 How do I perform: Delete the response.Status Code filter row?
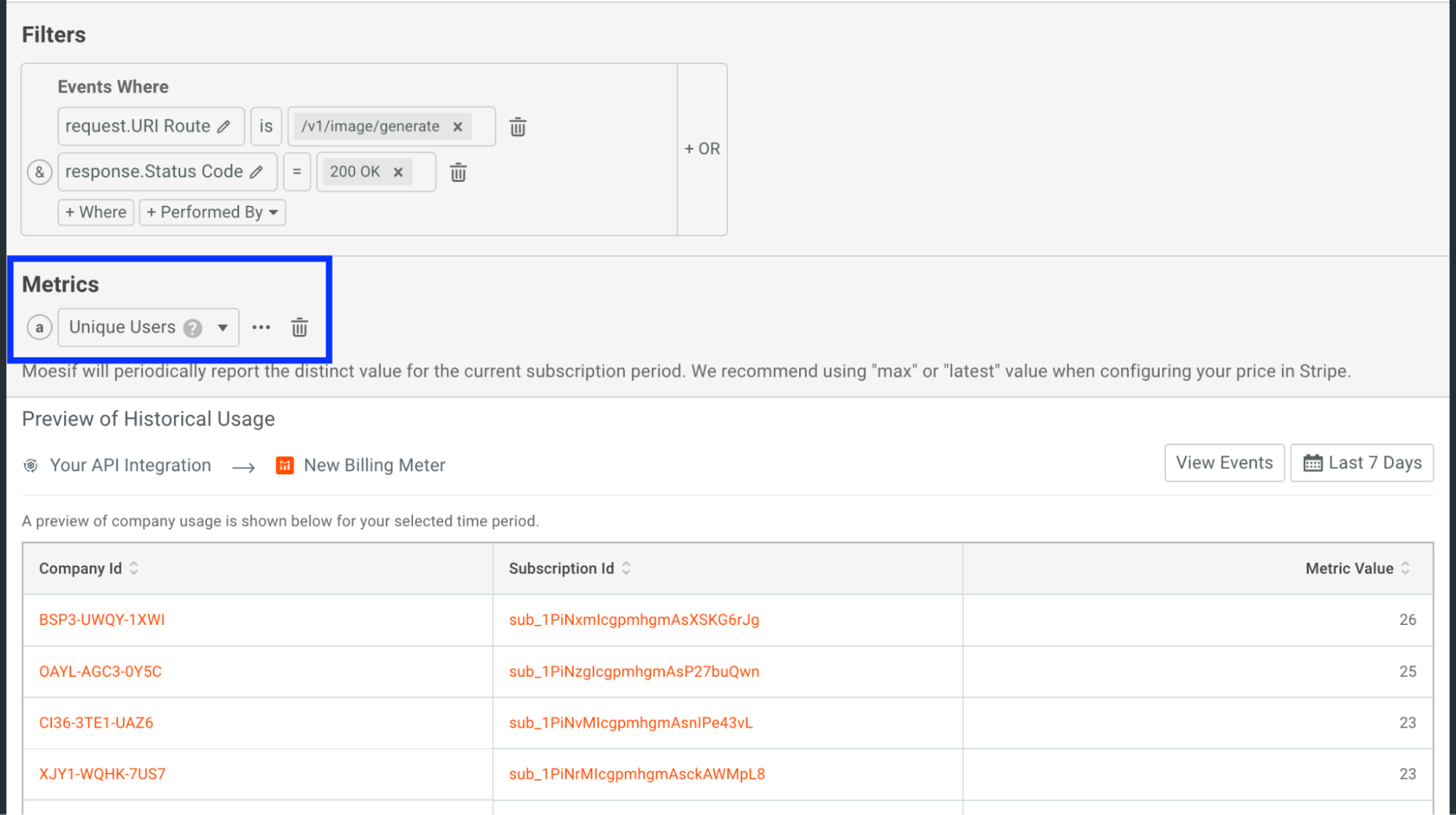pyautogui.click(x=458, y=173)
